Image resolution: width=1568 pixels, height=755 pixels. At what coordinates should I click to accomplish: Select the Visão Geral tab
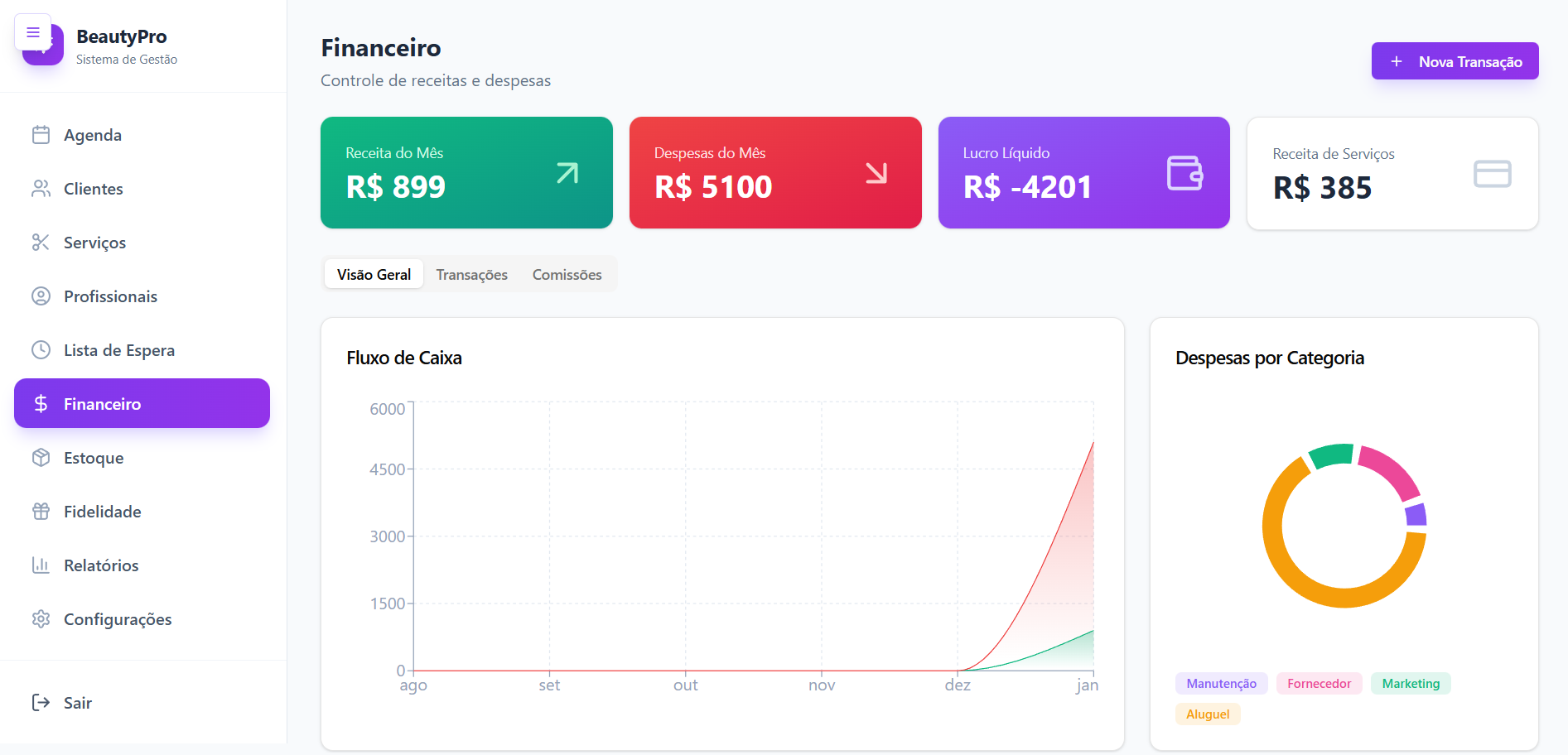pos(374,274)
